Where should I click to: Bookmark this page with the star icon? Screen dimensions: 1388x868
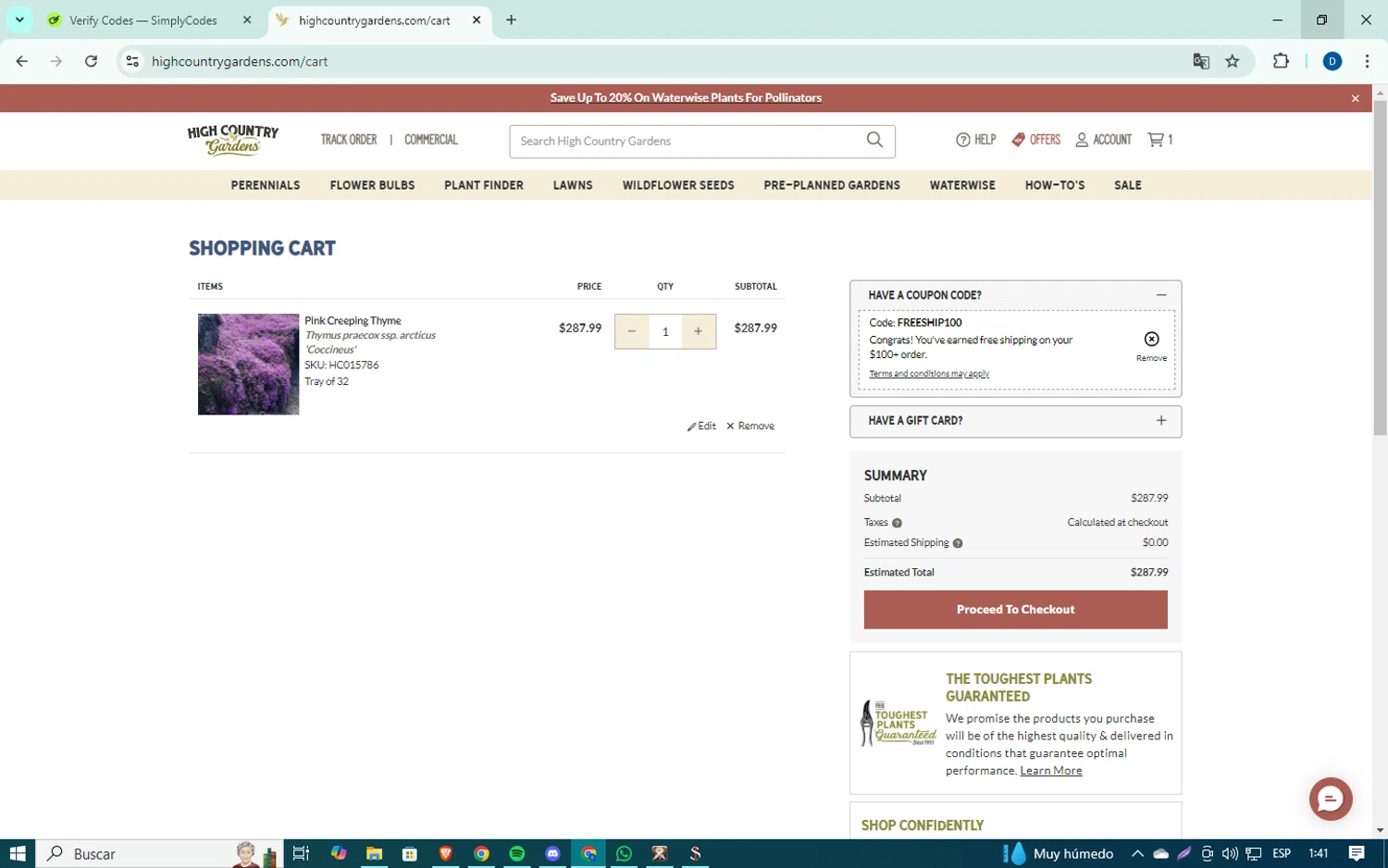point(1232,61)
